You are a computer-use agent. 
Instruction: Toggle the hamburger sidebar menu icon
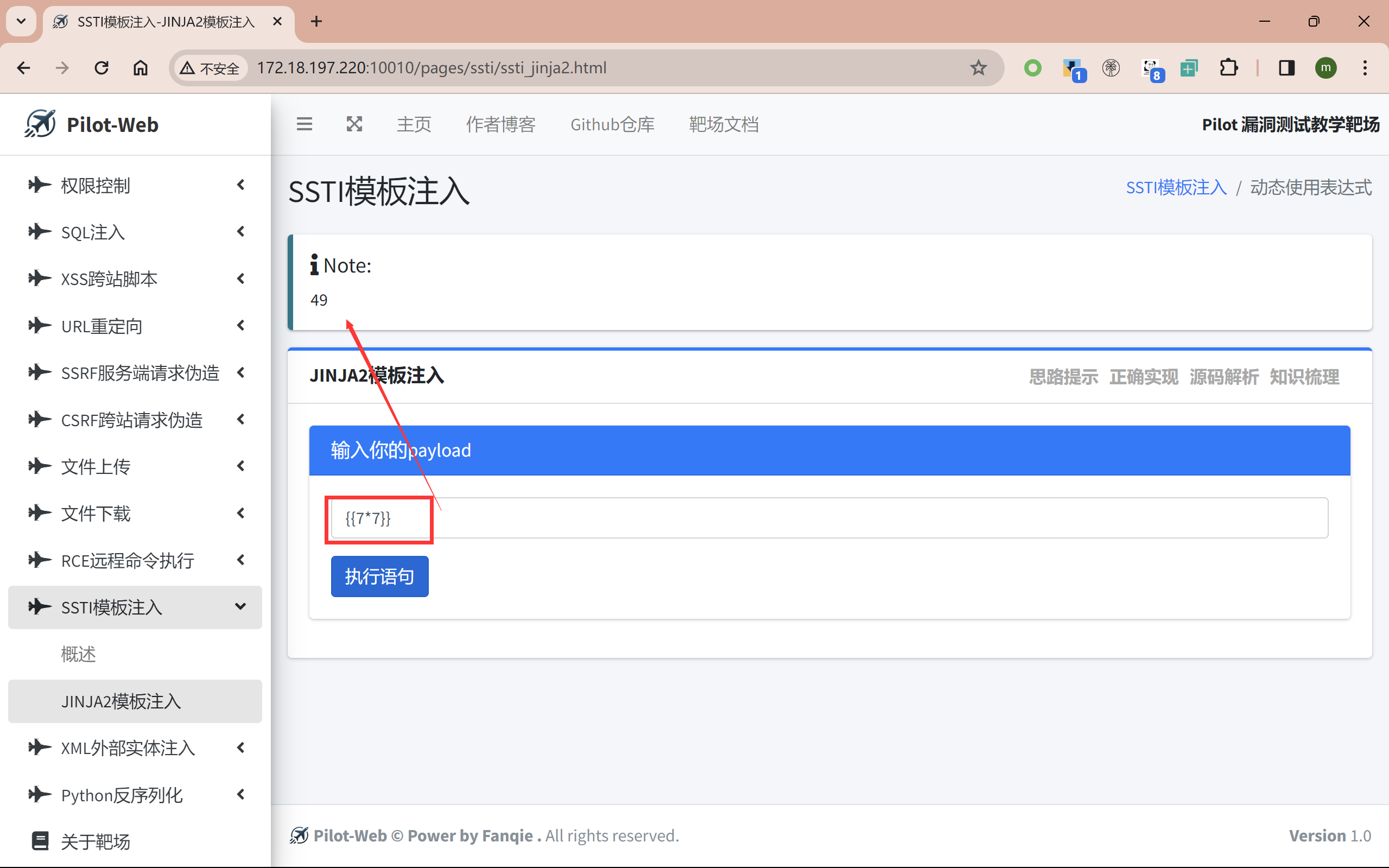tap(304, 124)
